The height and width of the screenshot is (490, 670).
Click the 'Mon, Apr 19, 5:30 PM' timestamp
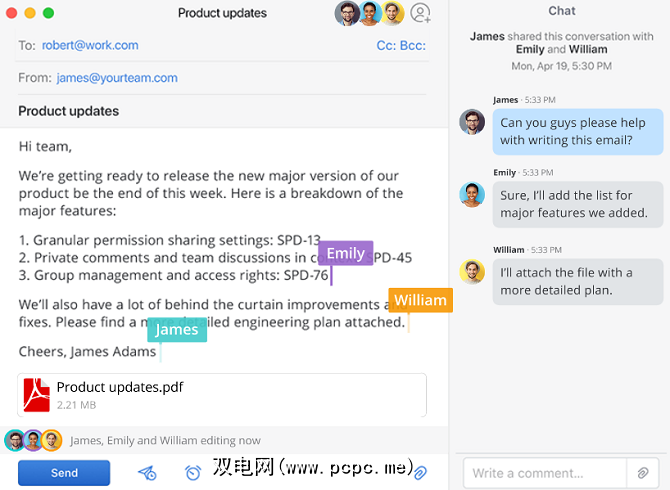pyautogui.click(x=561, y=66)
